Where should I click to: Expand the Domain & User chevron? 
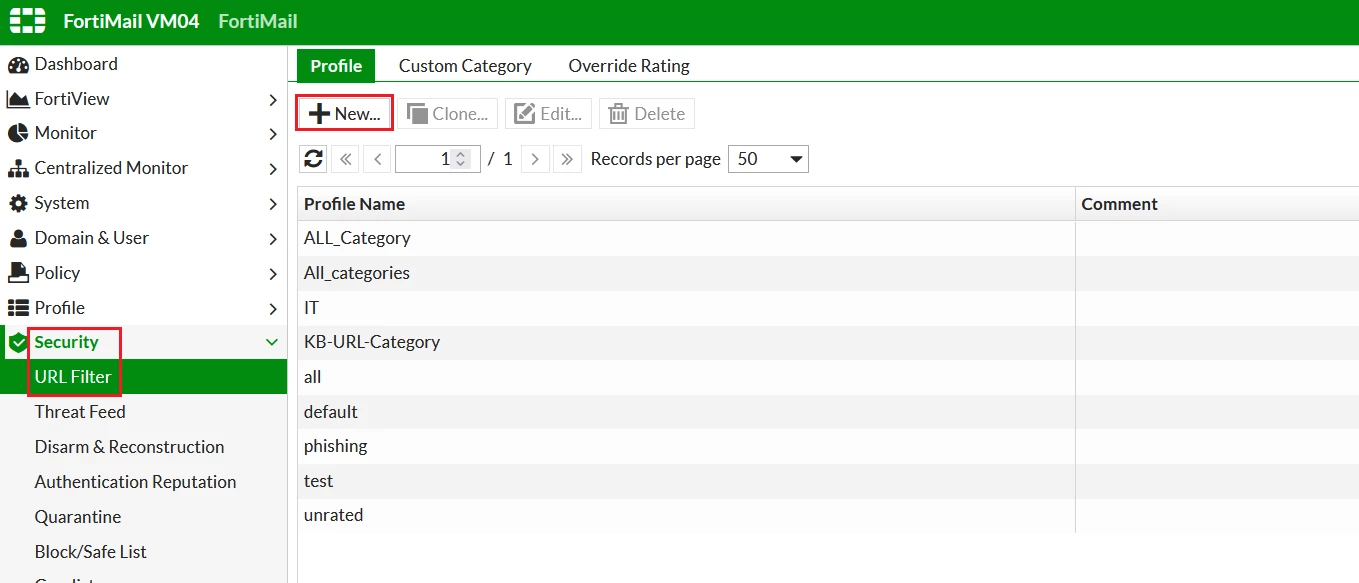(273, 239)
